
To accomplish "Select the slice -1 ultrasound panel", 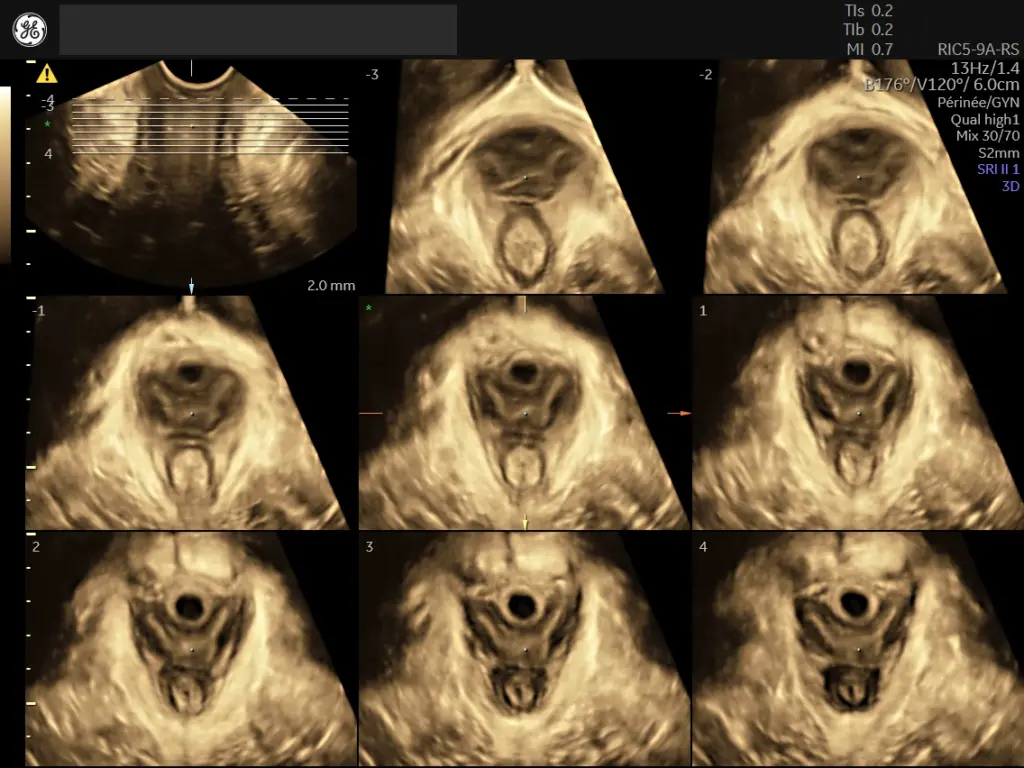I will 191,413.
